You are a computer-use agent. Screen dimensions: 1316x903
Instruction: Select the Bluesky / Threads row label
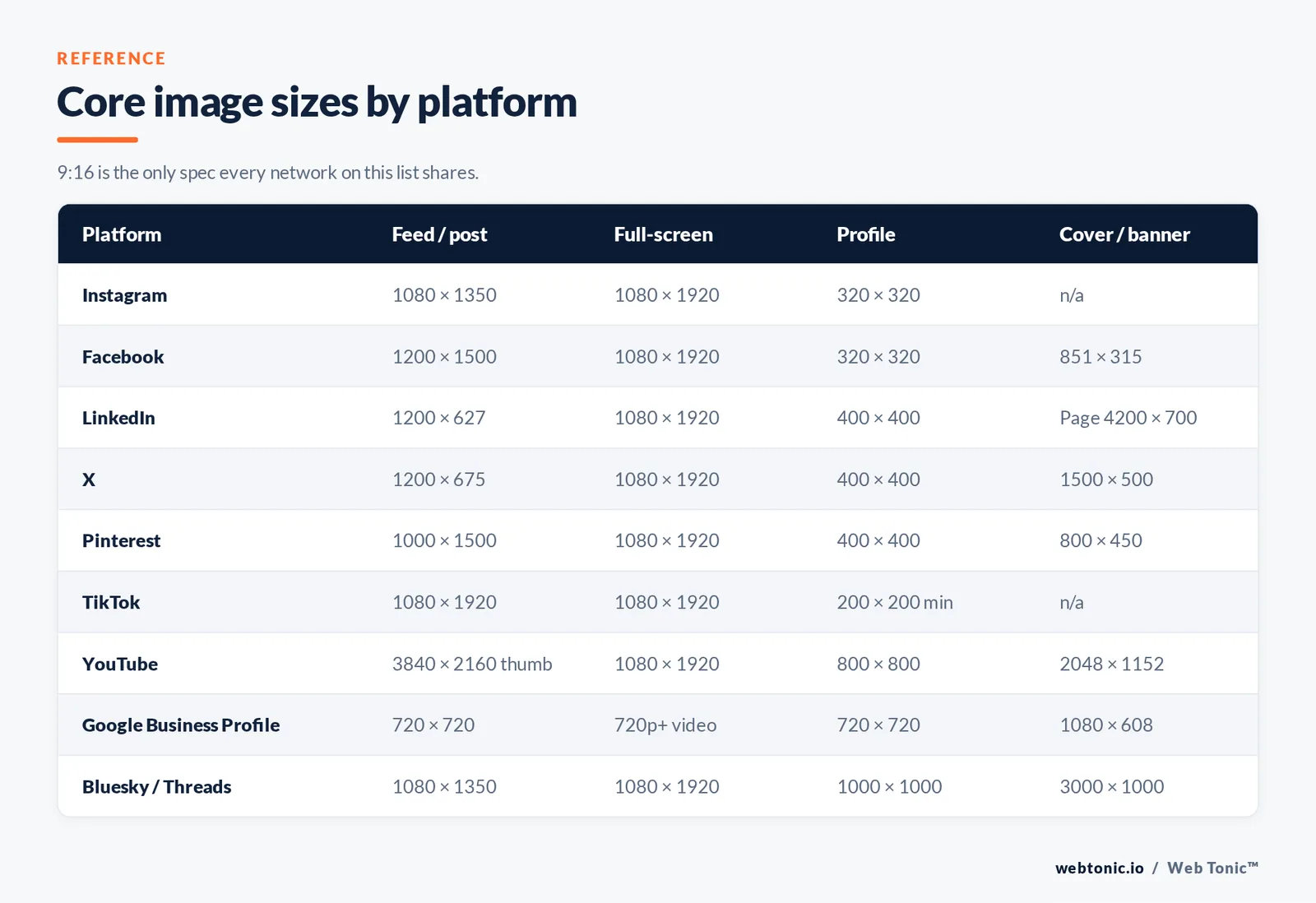point(156,787)
